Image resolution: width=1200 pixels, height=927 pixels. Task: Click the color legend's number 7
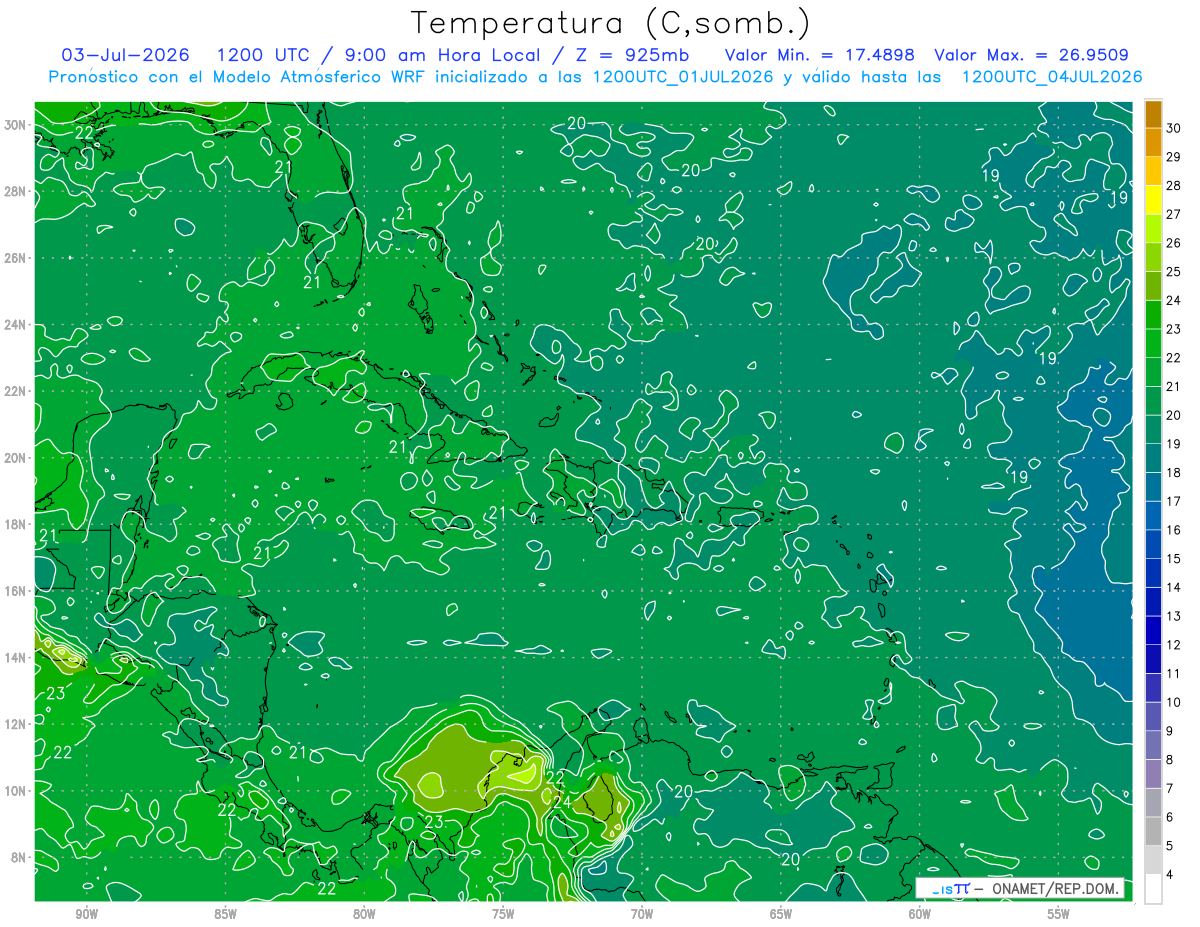click(x=1170, y=789)
